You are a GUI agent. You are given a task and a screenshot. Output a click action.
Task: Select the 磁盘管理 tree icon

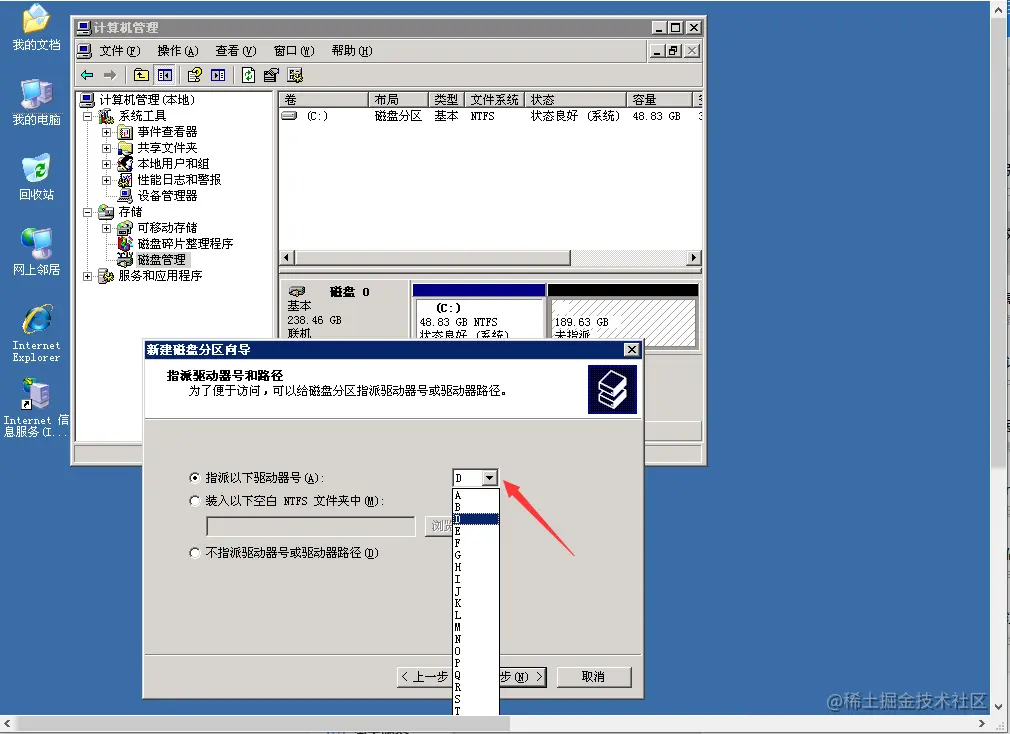point(125,259)
